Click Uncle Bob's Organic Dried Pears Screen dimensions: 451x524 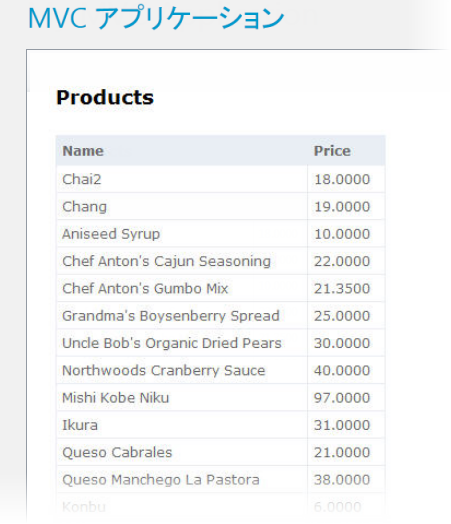[172, 343]
